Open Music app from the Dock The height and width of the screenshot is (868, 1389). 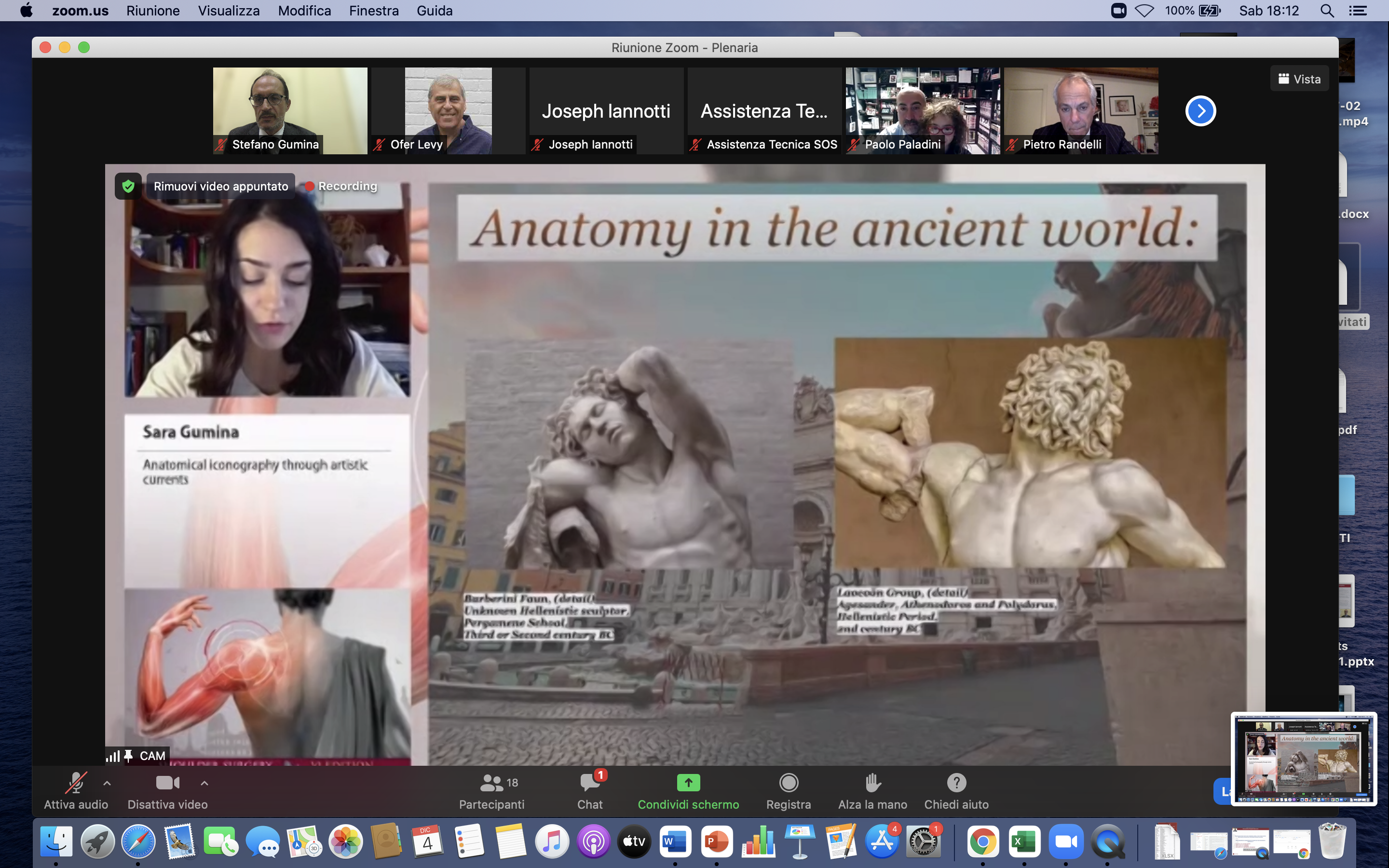552,841
